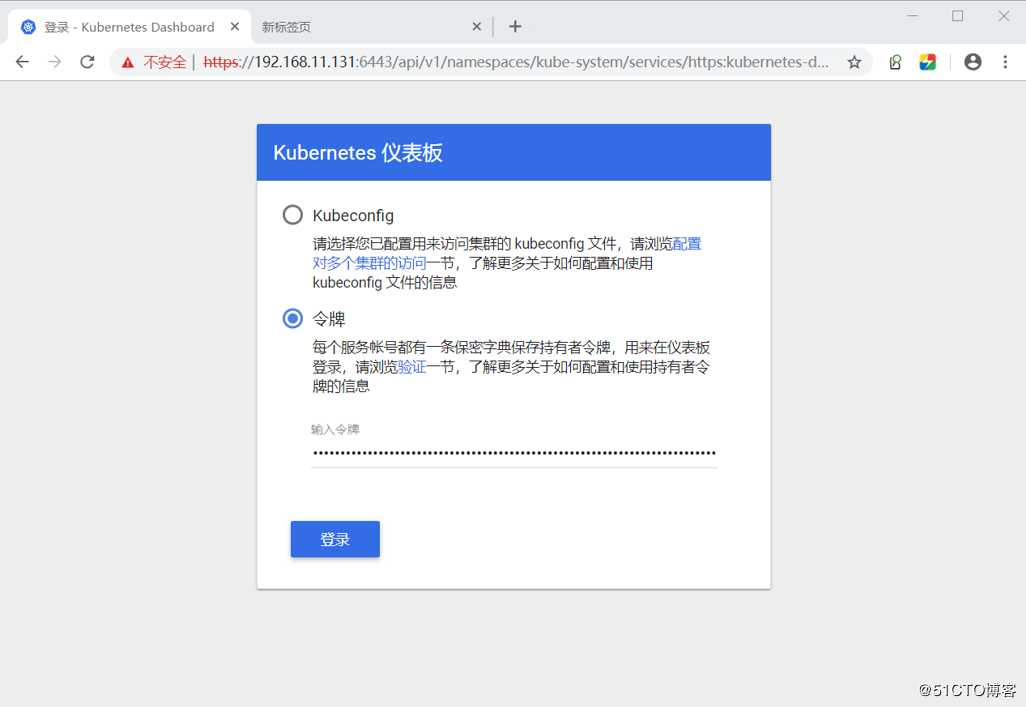This screenshot has height=707, width=1026.
Task: Open a new tab with plus icon
Action: click(x=515, y=26)
